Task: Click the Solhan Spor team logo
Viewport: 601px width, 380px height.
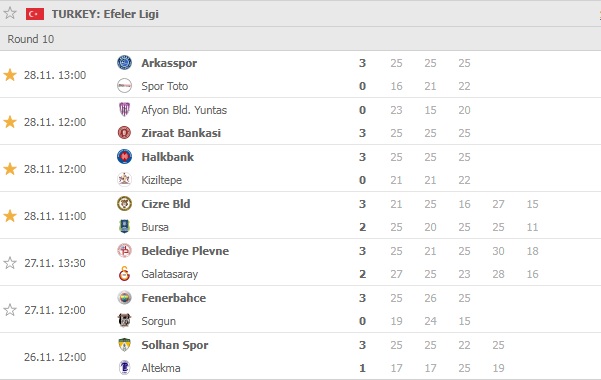Action: [x=124, y=345]
